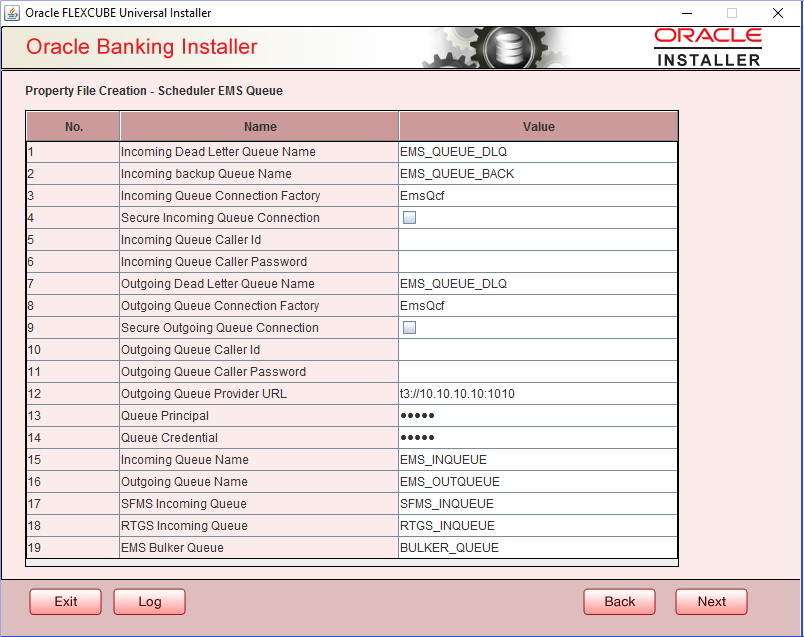804x637 pixels.
Task: Click 'Secure Outgoing Queue Connection' name cell
Action: point(259,328)
